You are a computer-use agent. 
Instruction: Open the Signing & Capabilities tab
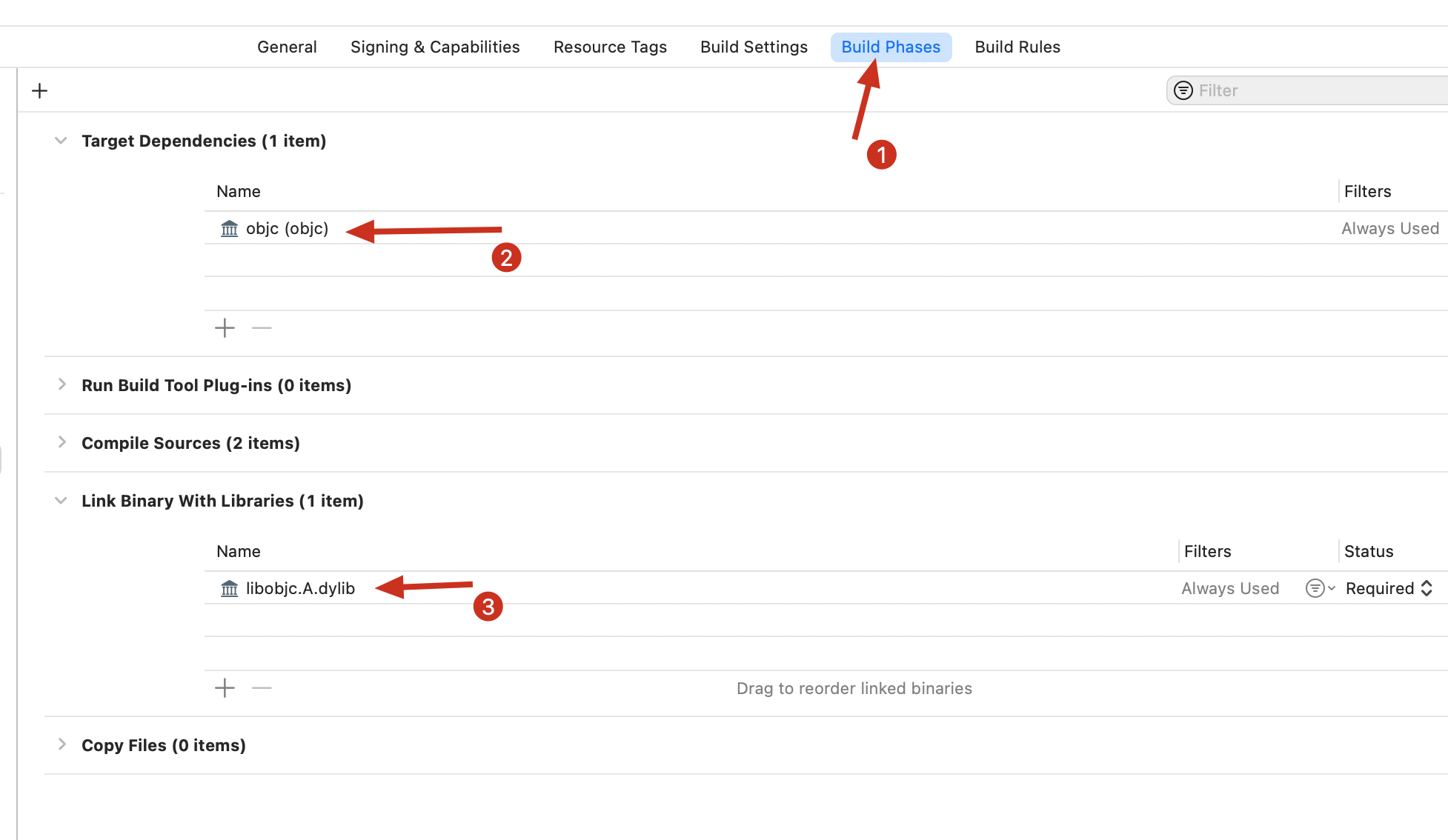(x=435, y=47)
